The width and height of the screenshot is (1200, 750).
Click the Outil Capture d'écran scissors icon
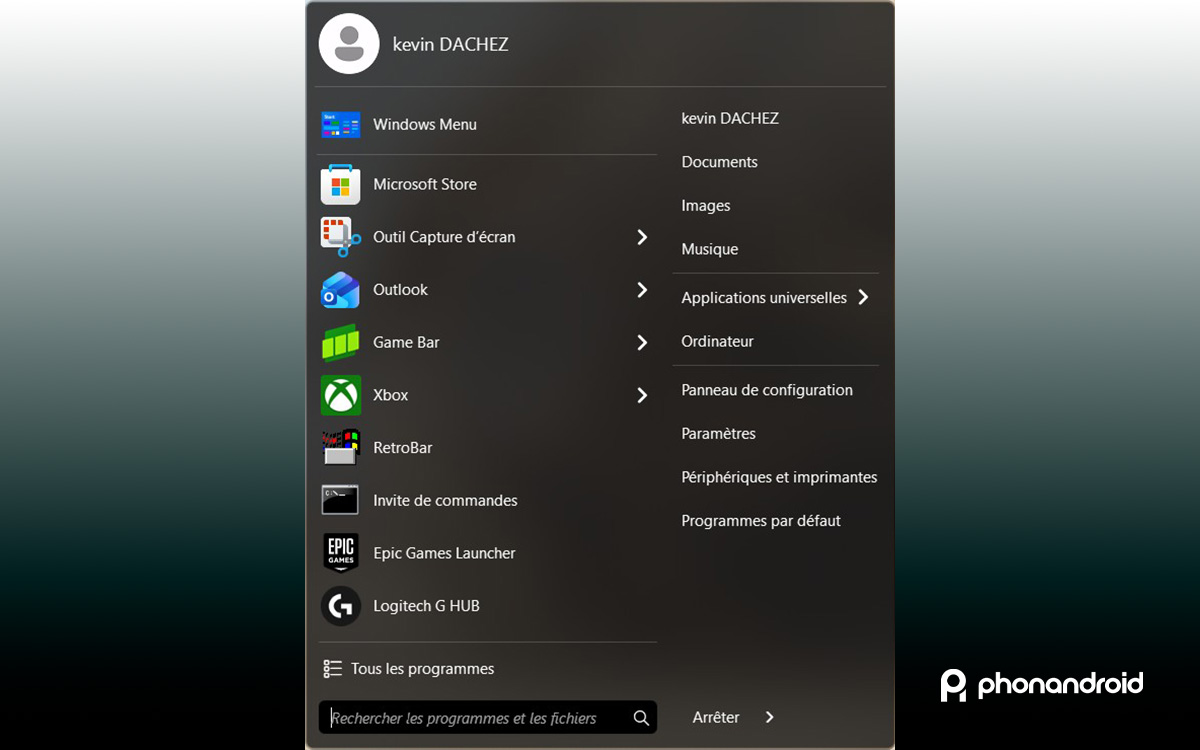pos(340,237)
